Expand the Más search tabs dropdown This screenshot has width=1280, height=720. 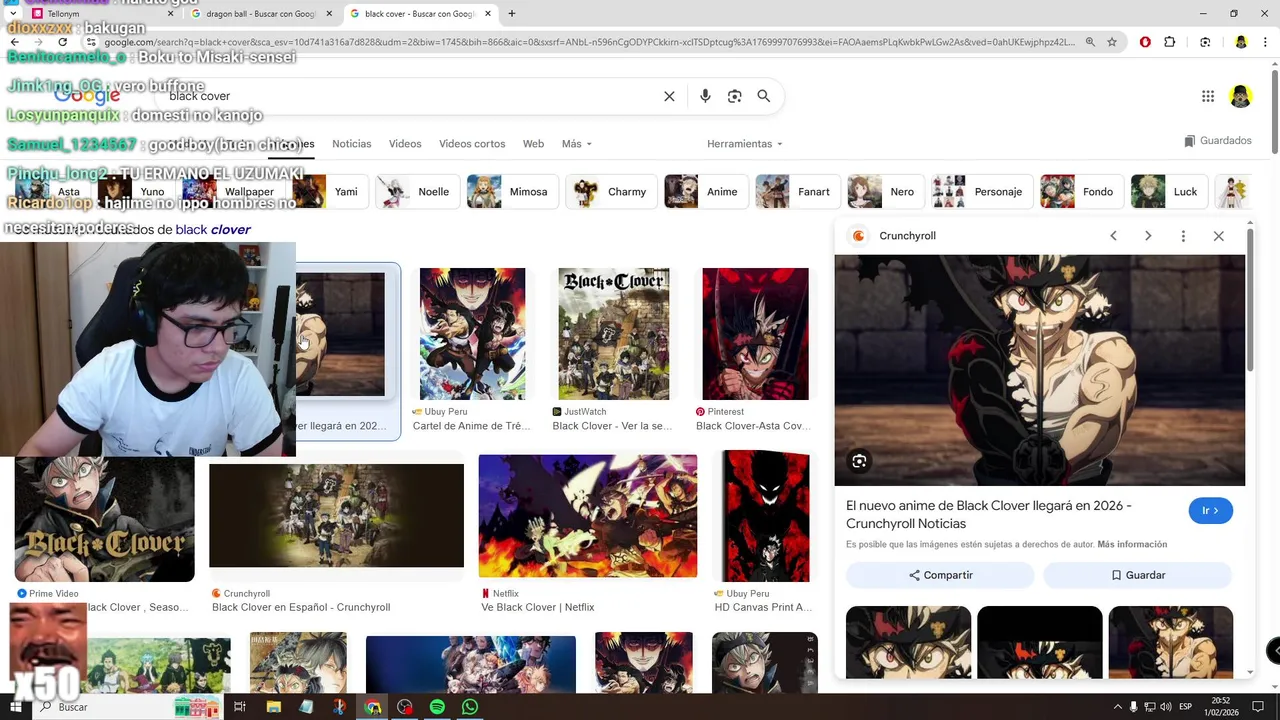(576, 144)
